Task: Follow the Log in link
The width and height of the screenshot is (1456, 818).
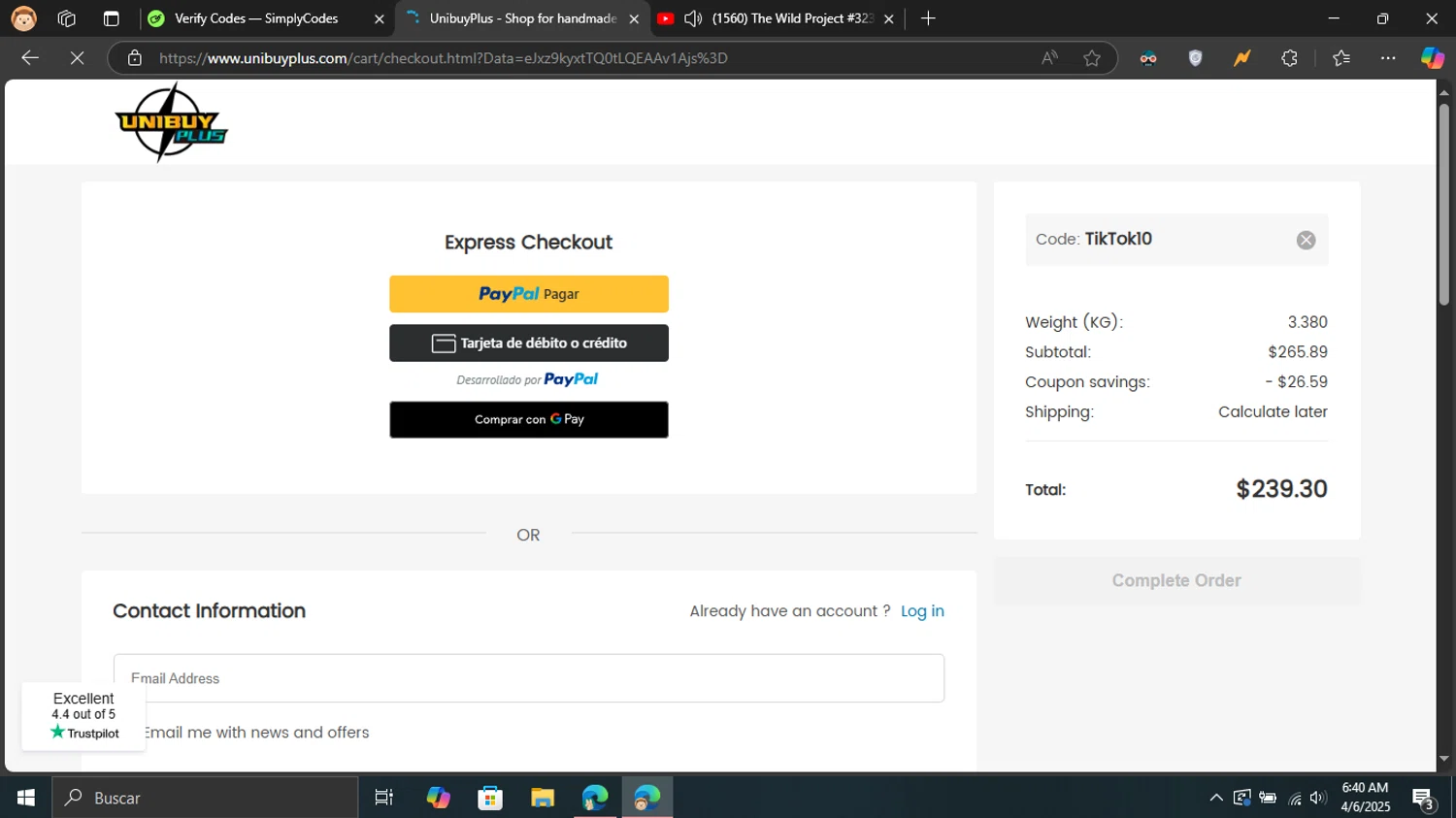Action: coord(922,611)
